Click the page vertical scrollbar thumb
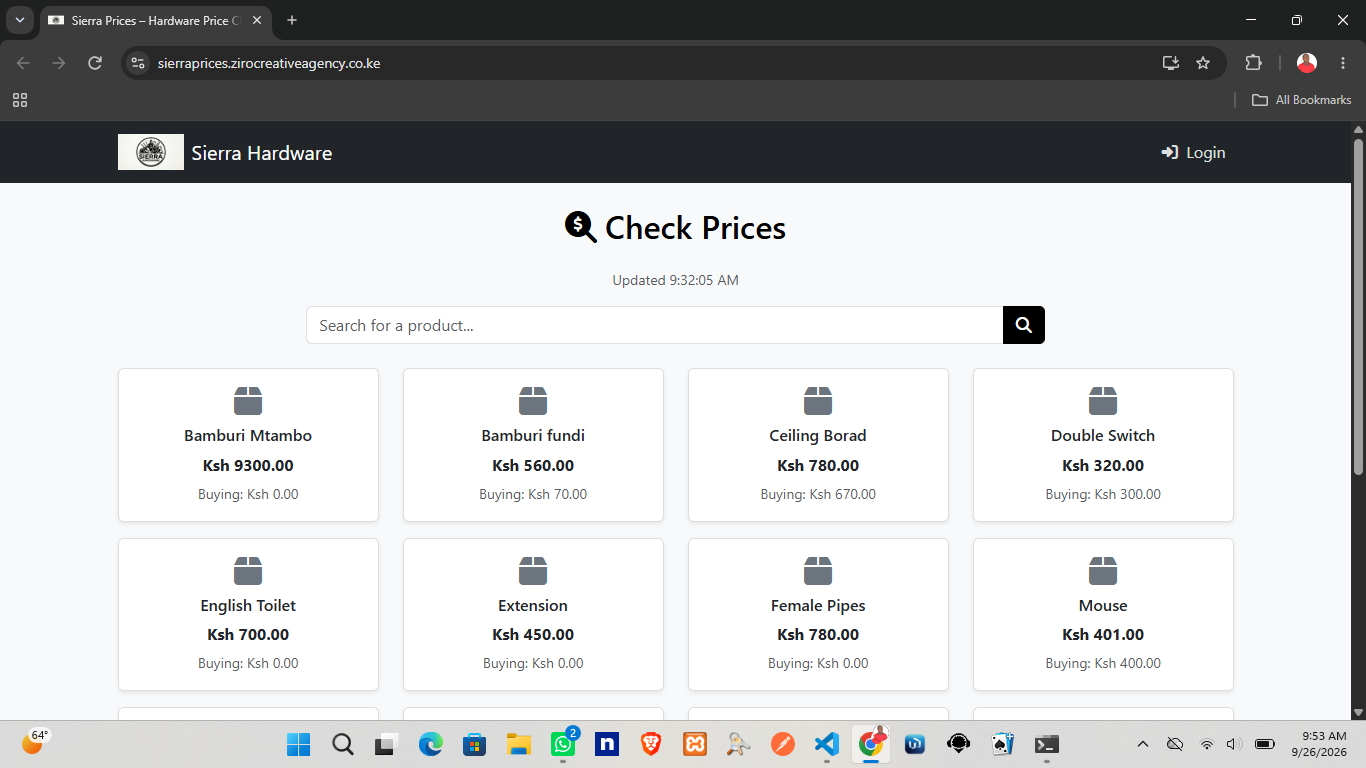 coord(1358,306)
